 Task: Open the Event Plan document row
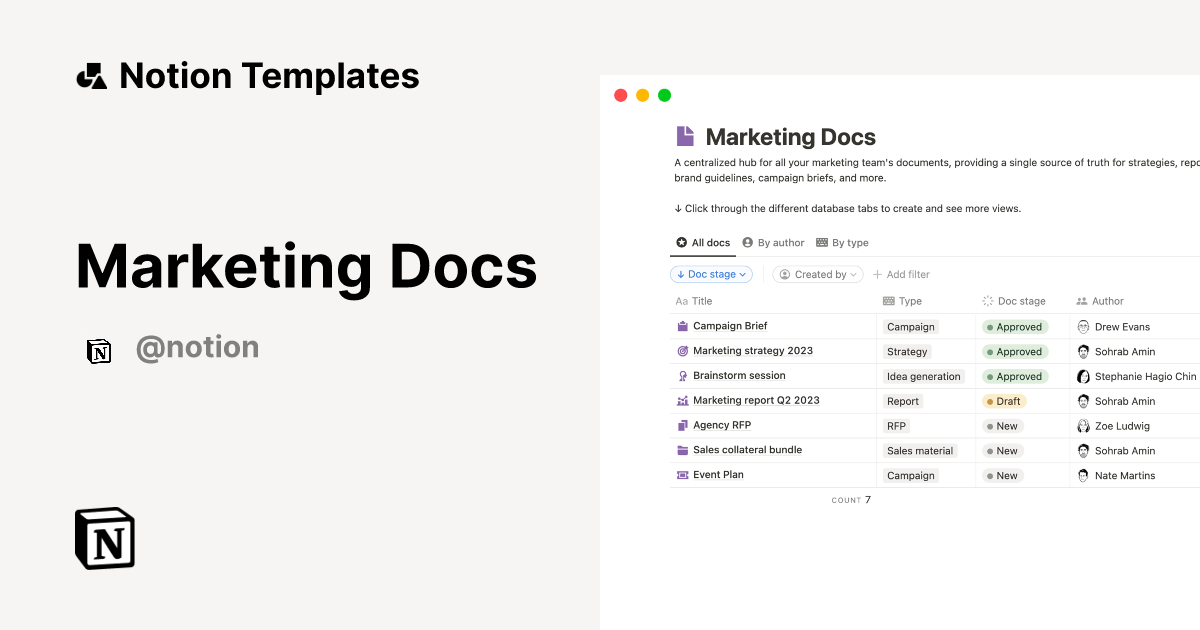720,474
